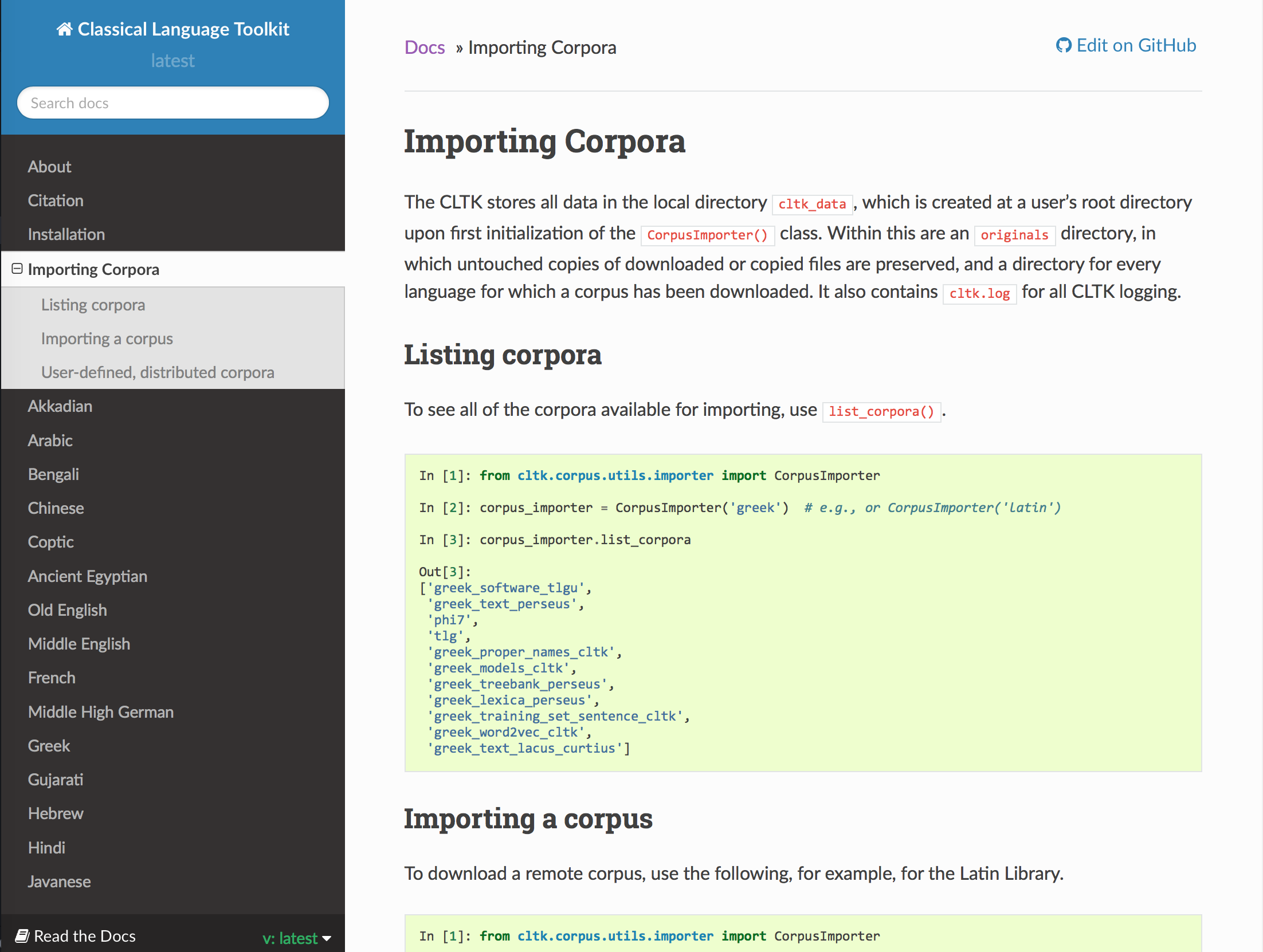Image resolution: width=1263 pixels, height=952 pixels.
Task: Open the Edit on GitHub link
Action: (1125, 45)
